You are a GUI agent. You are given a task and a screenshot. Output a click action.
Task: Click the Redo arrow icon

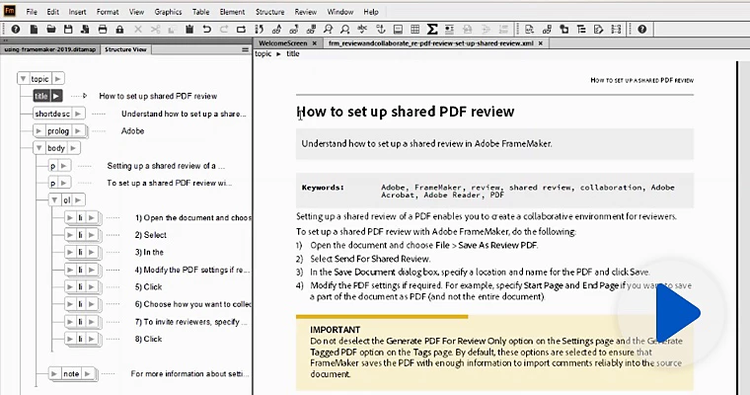[224, 30]
